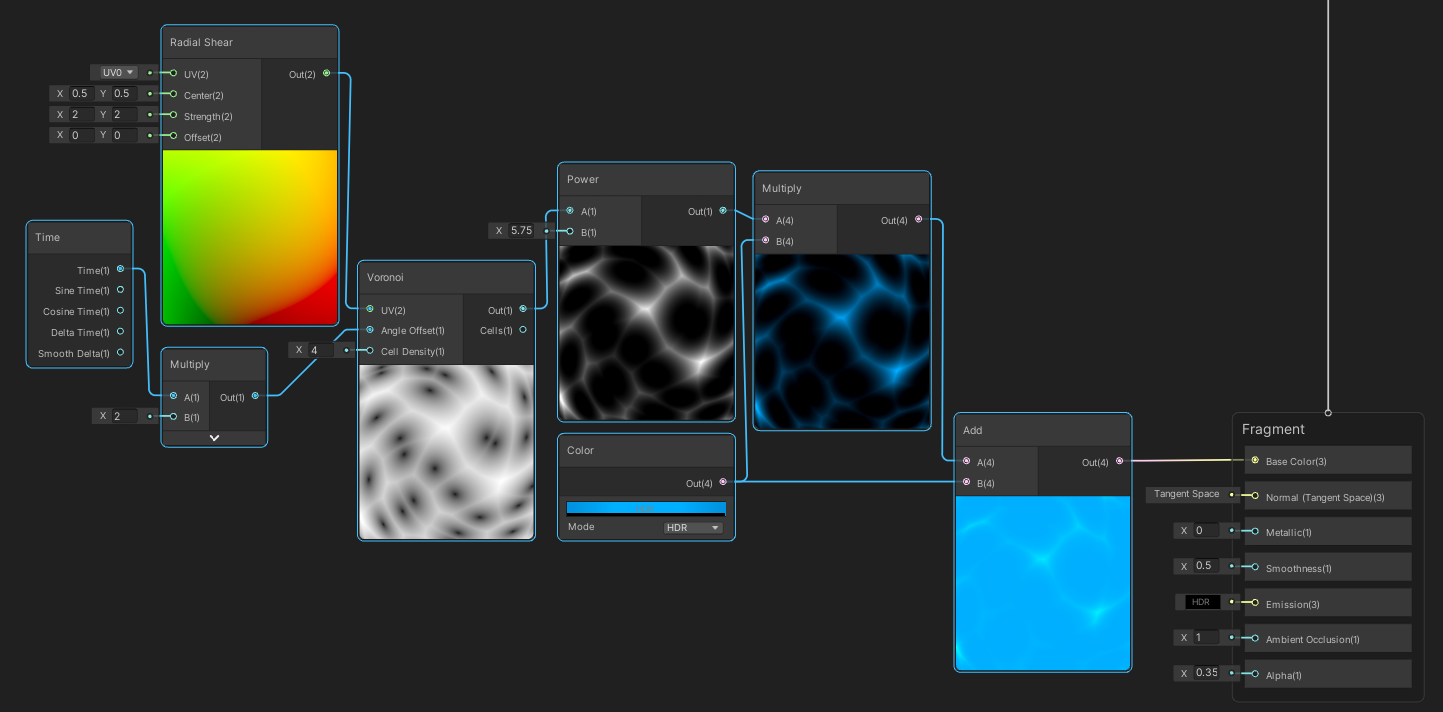Click the Alpha value field 0.35
The width and height of the screenshot is (1443, 712).
[x=1206, y=673]
